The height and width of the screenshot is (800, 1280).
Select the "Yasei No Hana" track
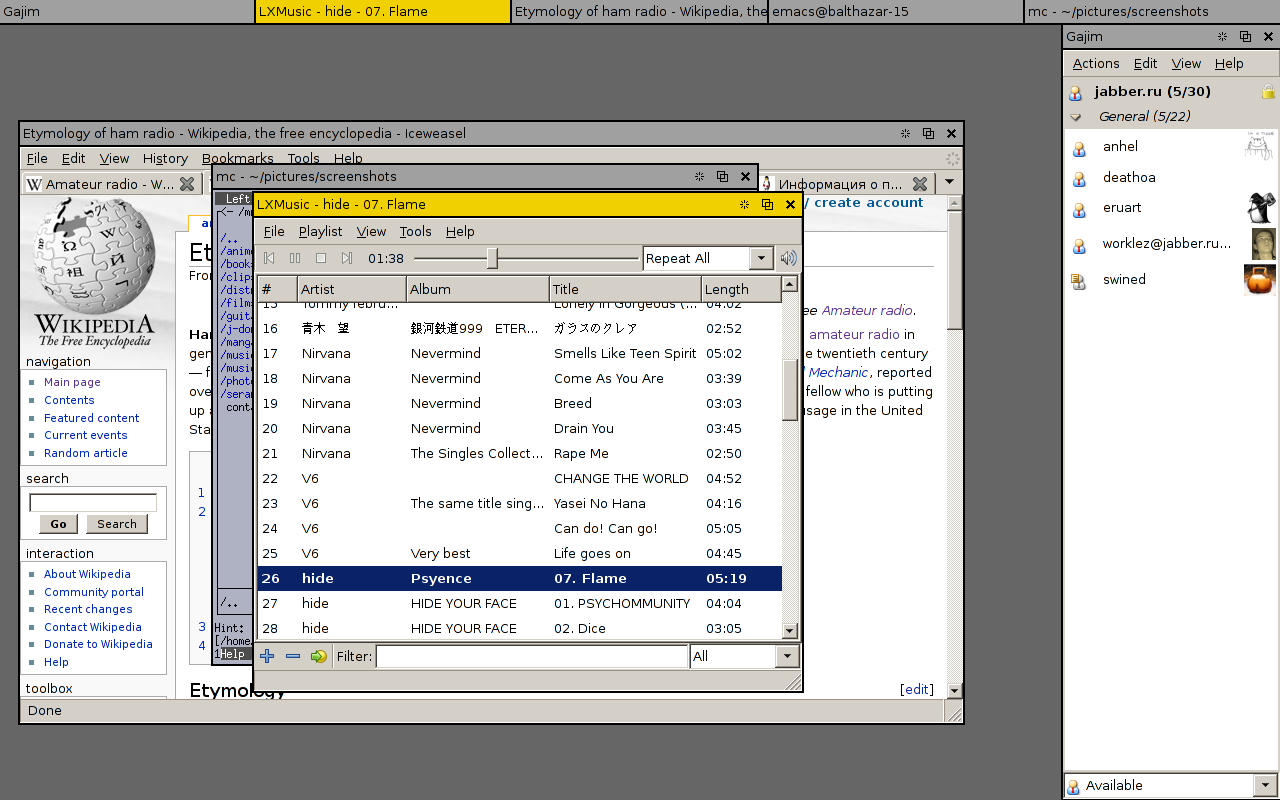[x=519, y=503]
